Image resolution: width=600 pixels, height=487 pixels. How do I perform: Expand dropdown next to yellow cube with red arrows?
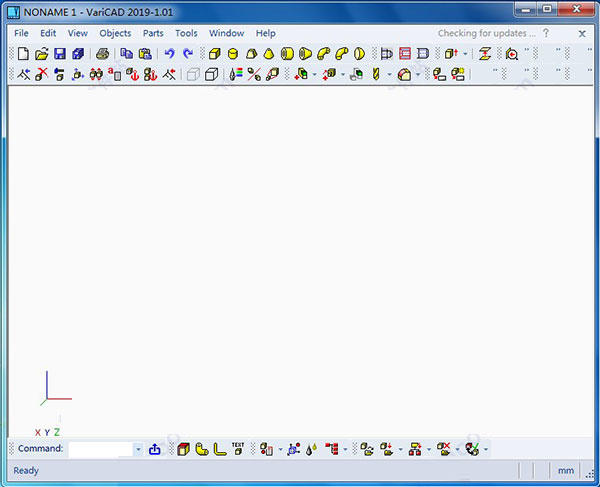click(343, 74)
